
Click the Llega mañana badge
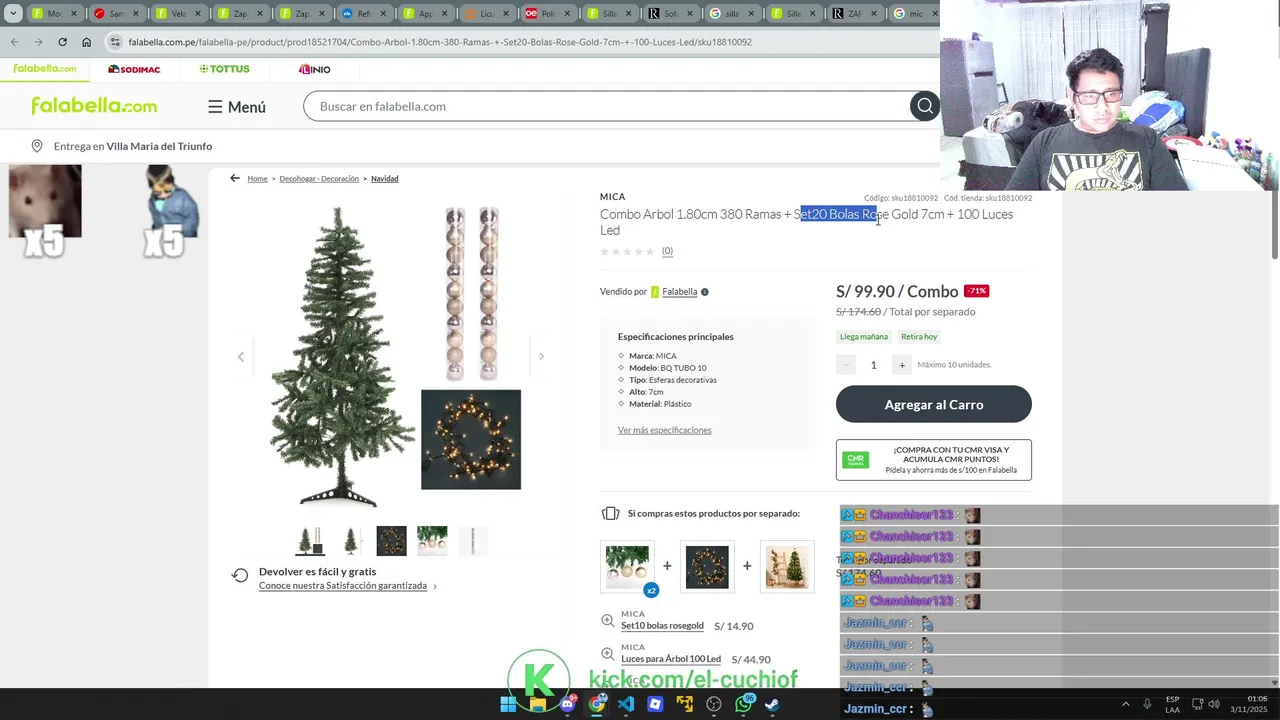[864, 337]
